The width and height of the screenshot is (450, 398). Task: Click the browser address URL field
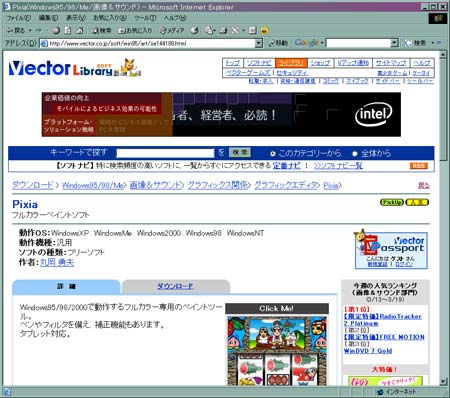tap(152, 43)
